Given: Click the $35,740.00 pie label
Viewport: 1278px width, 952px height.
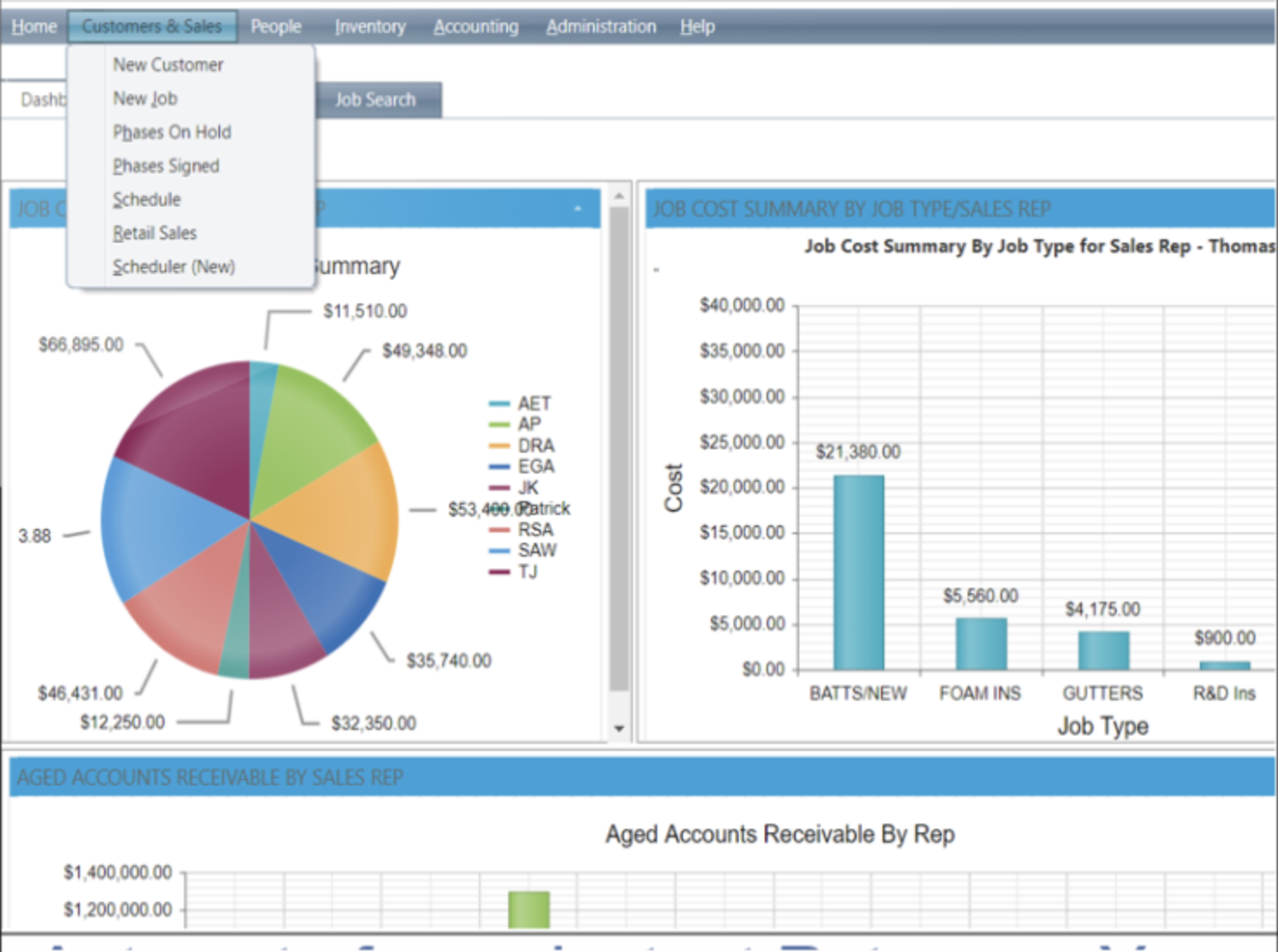Looking at the screenshot, I should pyautogui.click(x=449, y=662).
